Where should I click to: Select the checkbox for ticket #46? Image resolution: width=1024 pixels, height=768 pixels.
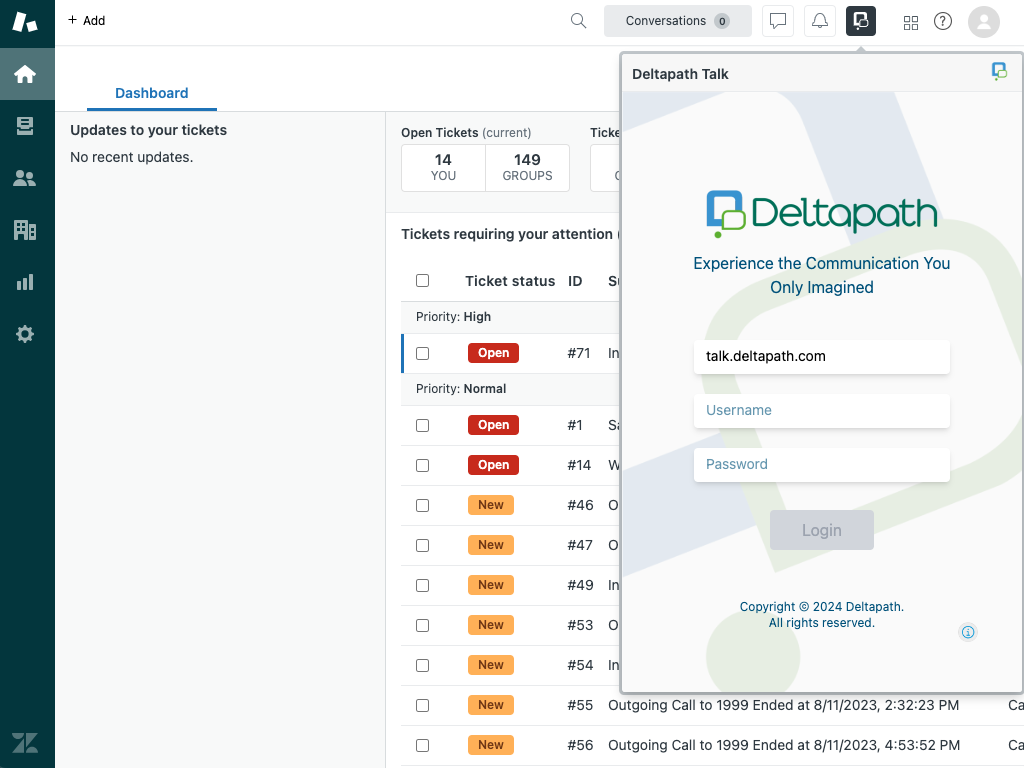pyautogui.click(x=422, y=505)
